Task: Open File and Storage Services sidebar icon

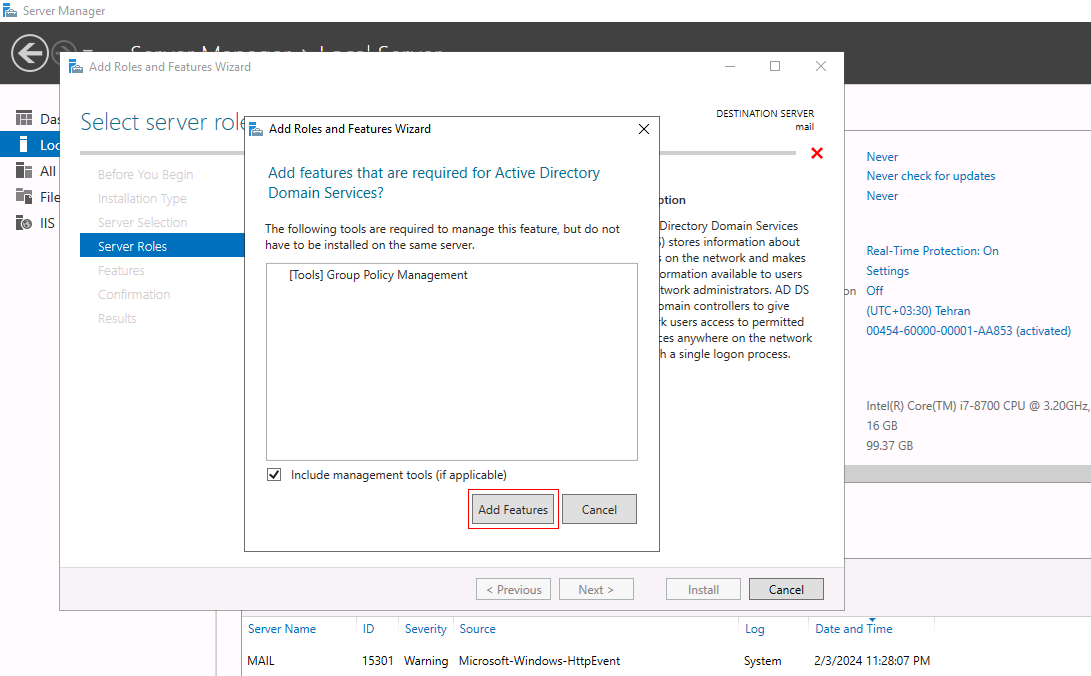Action: pyautogui.click(x=24, y=197)
